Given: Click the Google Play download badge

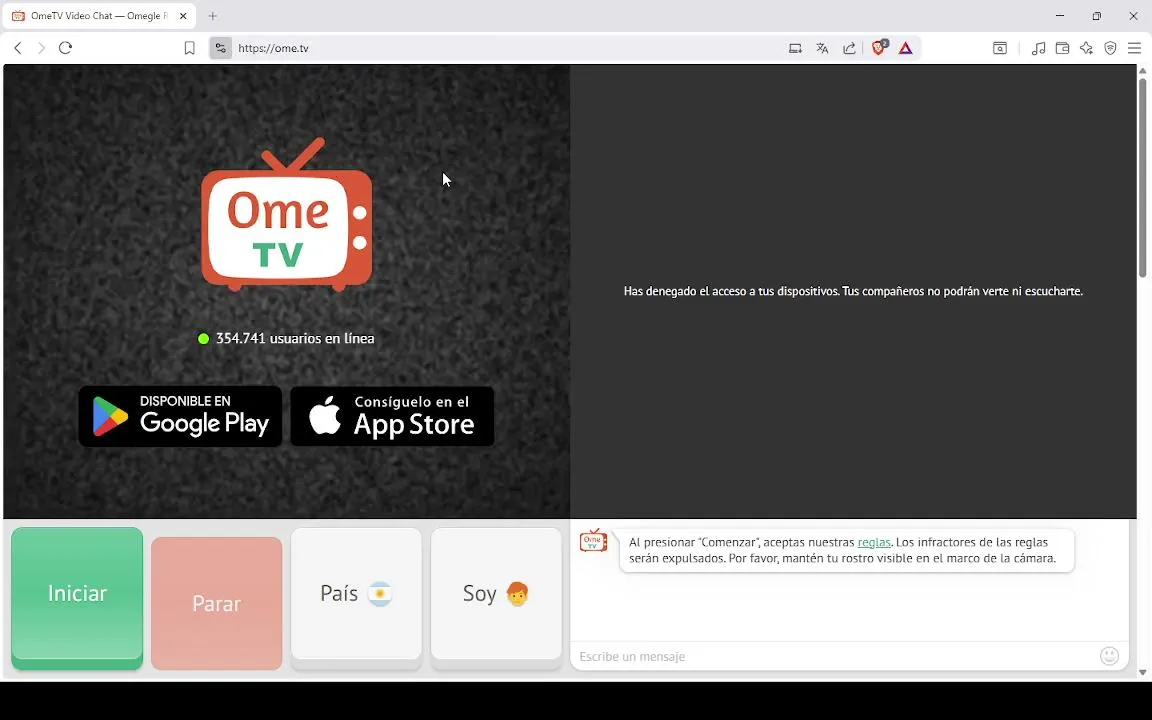Looking at the screenshot, I should click(180, 416).
